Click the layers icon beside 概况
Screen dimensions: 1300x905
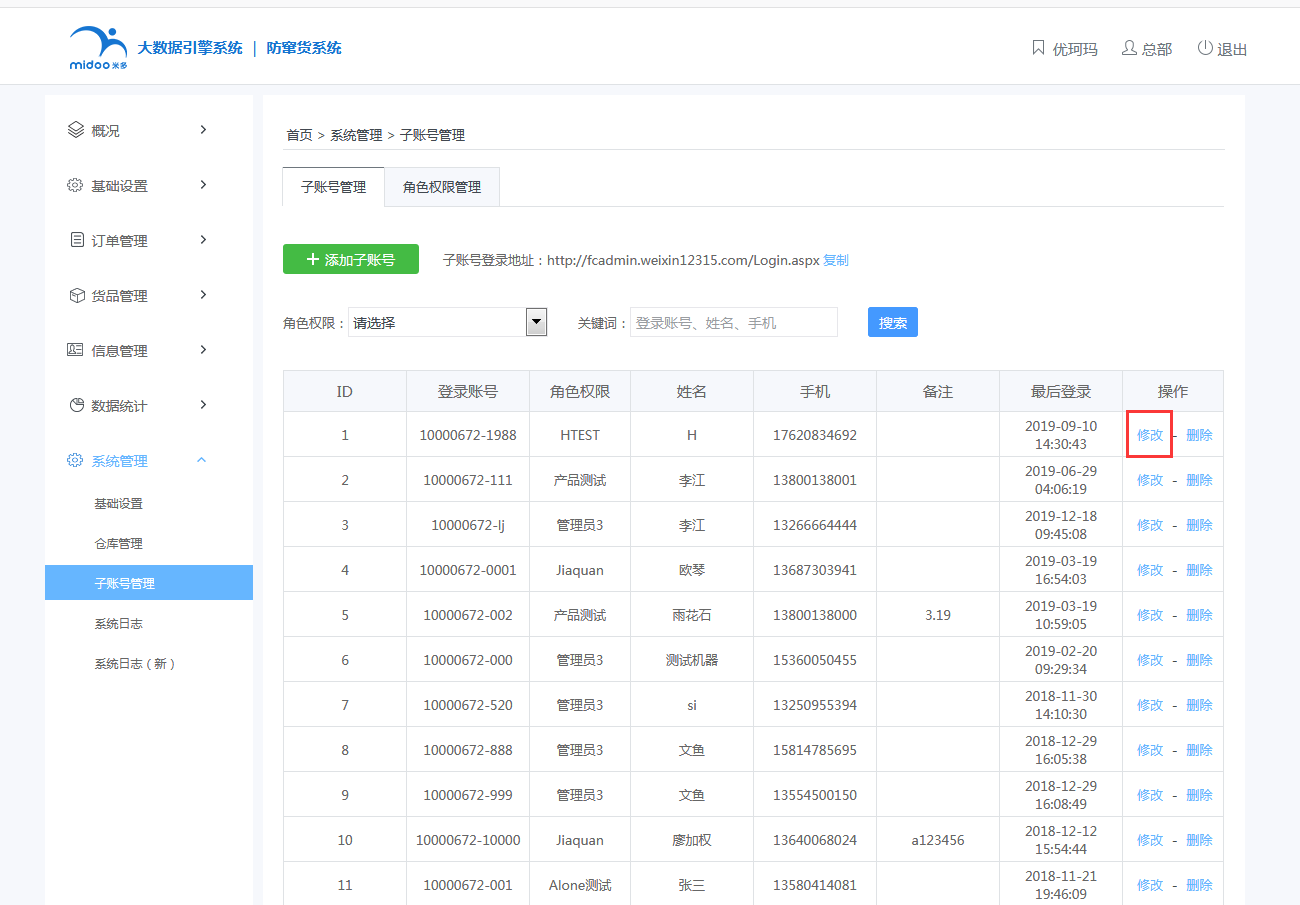point(75,130)
